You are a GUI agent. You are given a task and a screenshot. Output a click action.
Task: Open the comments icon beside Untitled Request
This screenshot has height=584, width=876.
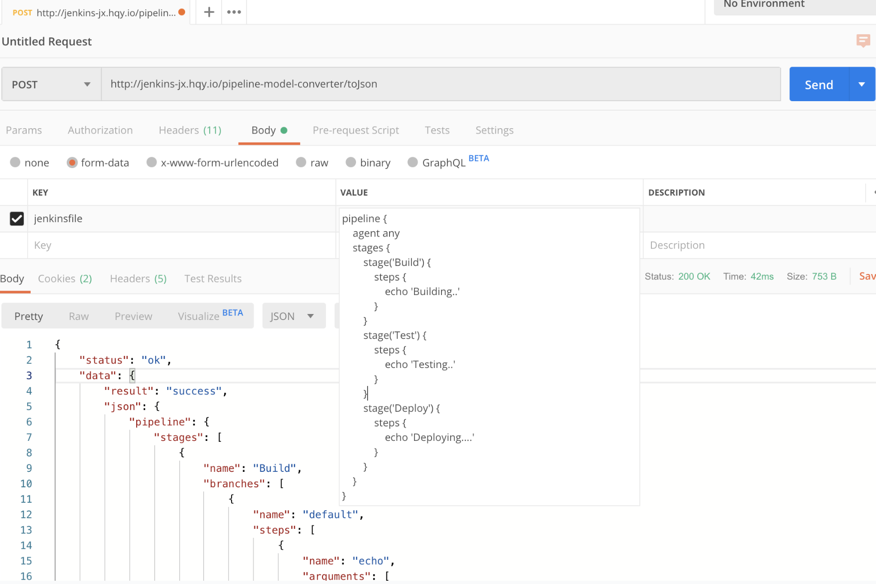pyautogui.click(x=863, y=41)
